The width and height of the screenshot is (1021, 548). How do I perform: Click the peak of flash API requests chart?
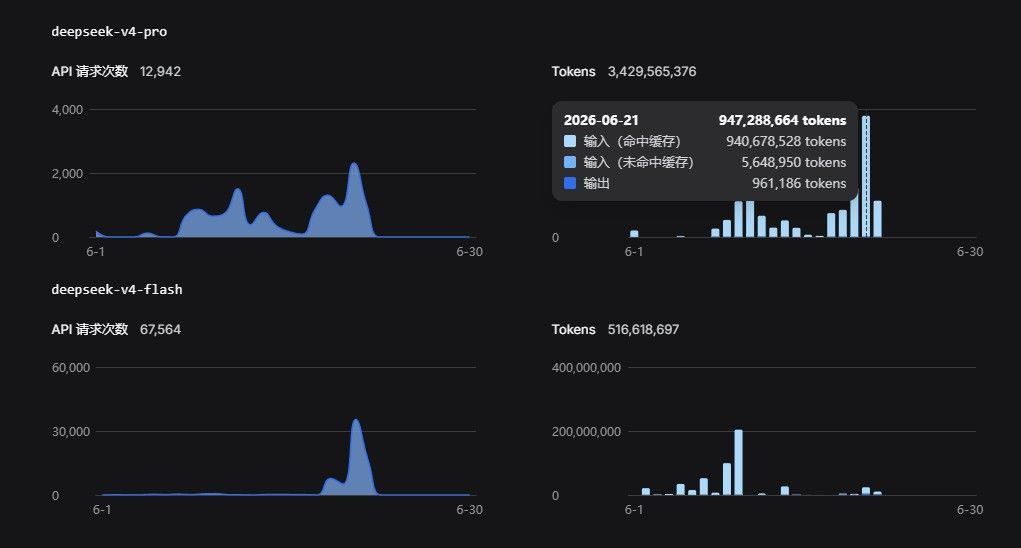pos(356,421)
